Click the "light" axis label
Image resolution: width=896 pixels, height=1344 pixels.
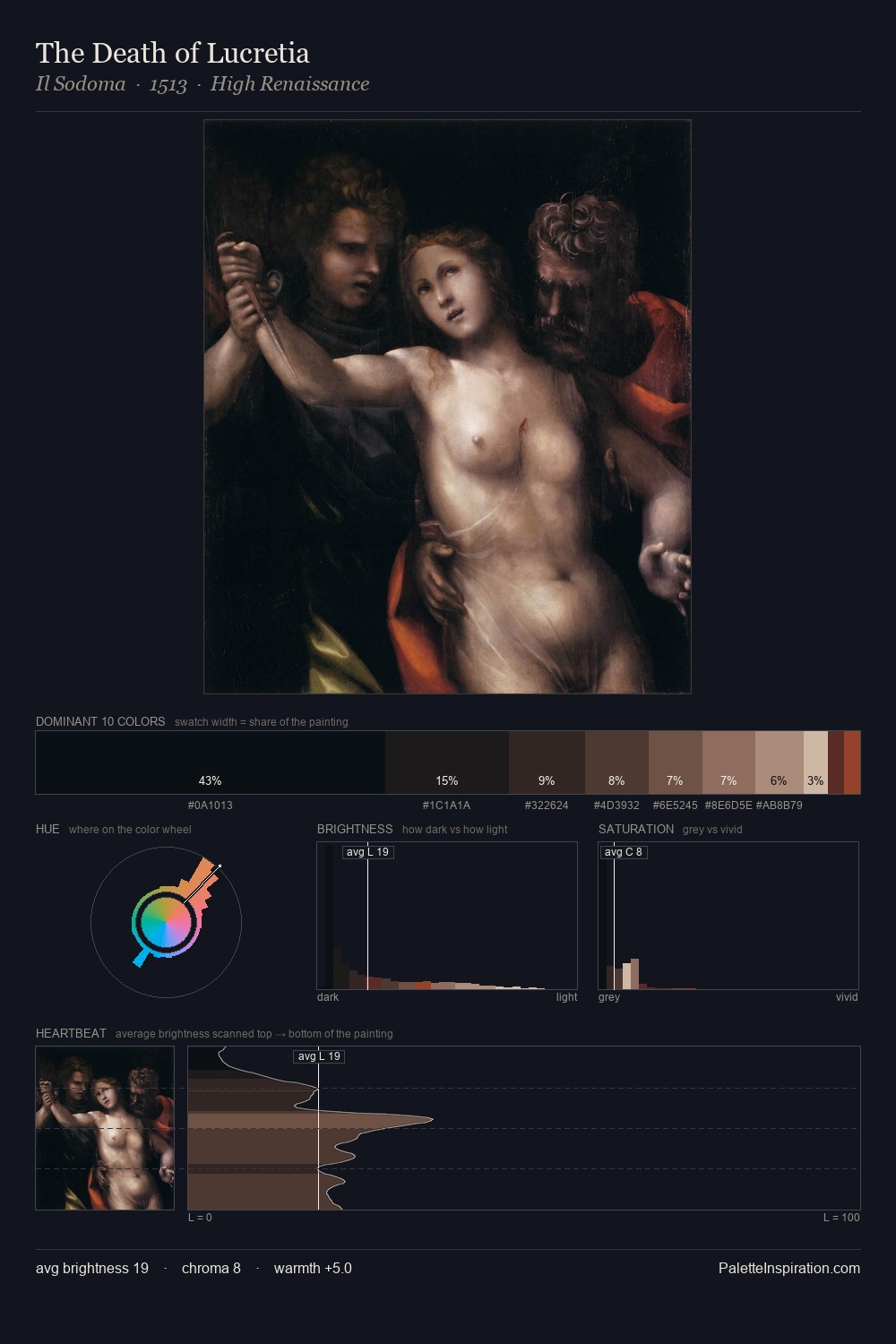(x=566, y=997)
